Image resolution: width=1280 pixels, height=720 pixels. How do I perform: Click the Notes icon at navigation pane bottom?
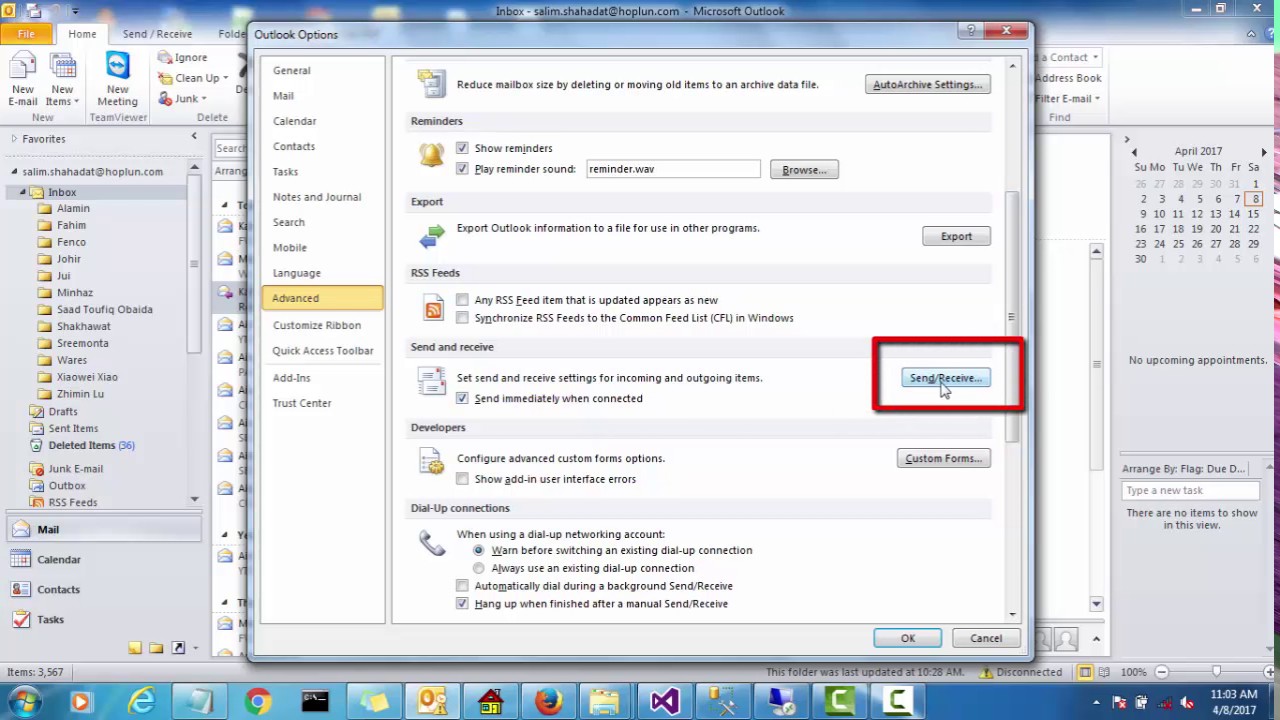[x=135, y=648]
